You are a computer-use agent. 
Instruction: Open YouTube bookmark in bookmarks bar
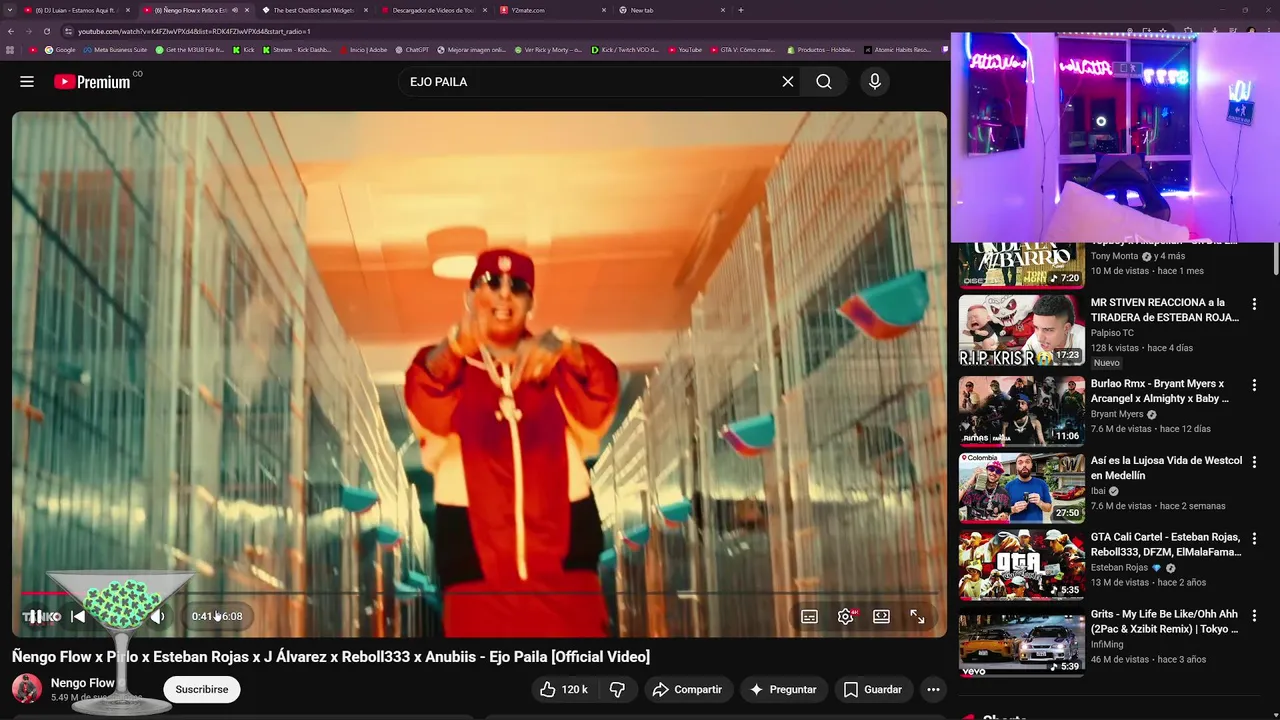[686, 50]
